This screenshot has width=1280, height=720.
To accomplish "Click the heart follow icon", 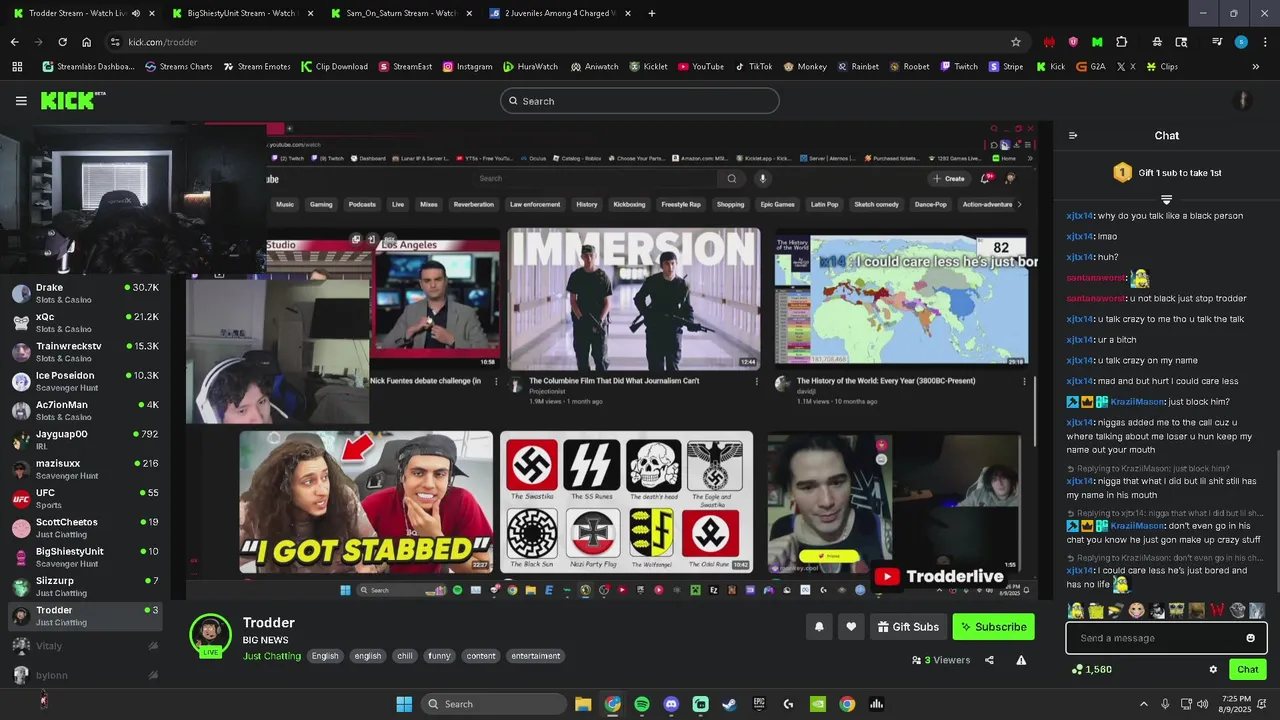I will click(x=851, y=627).
